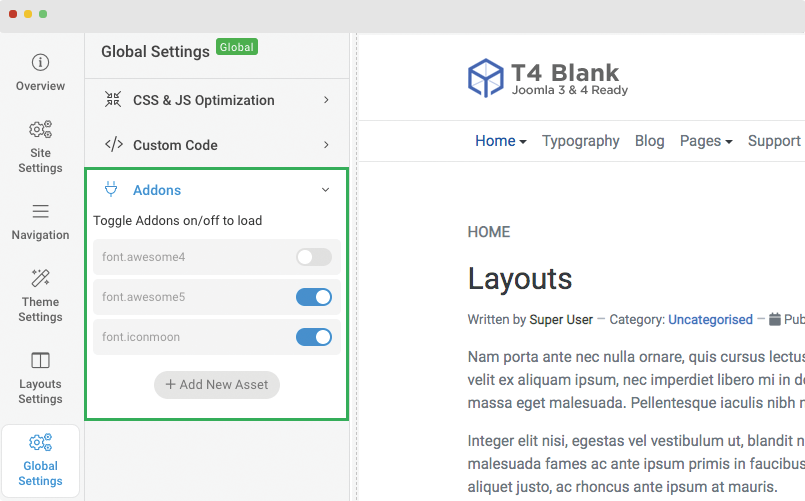Turn off the font.iconmoon addon toggle
805x501 pixels.
(x=314, y=337)
